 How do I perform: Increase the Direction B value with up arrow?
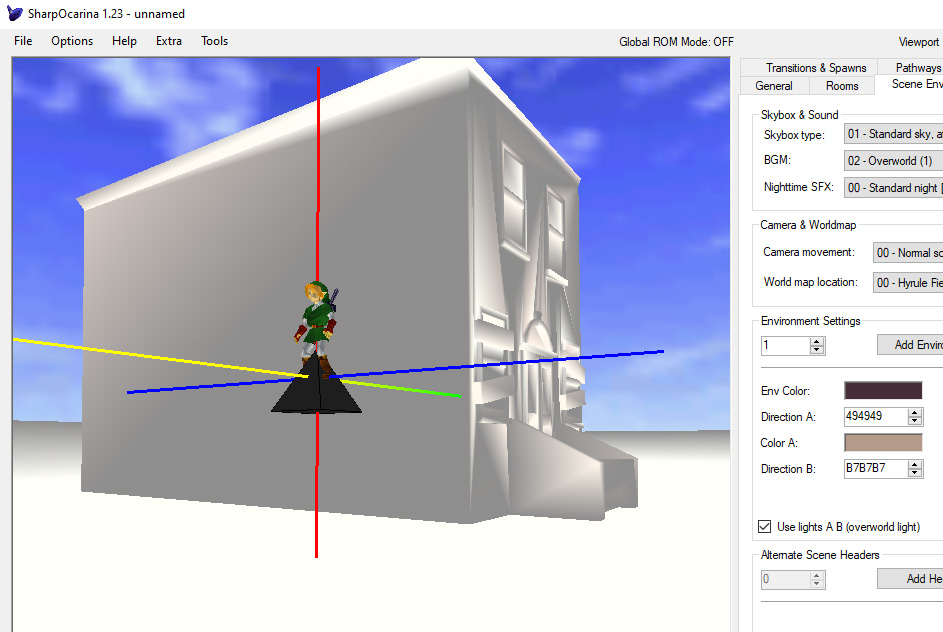(x=915, y=465)
